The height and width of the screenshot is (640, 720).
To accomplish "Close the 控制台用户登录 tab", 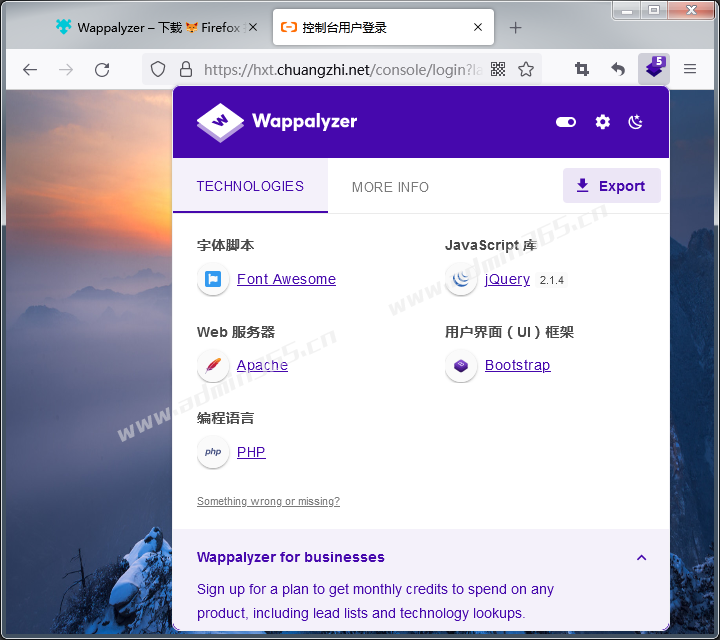I will (x=478, y=28).
